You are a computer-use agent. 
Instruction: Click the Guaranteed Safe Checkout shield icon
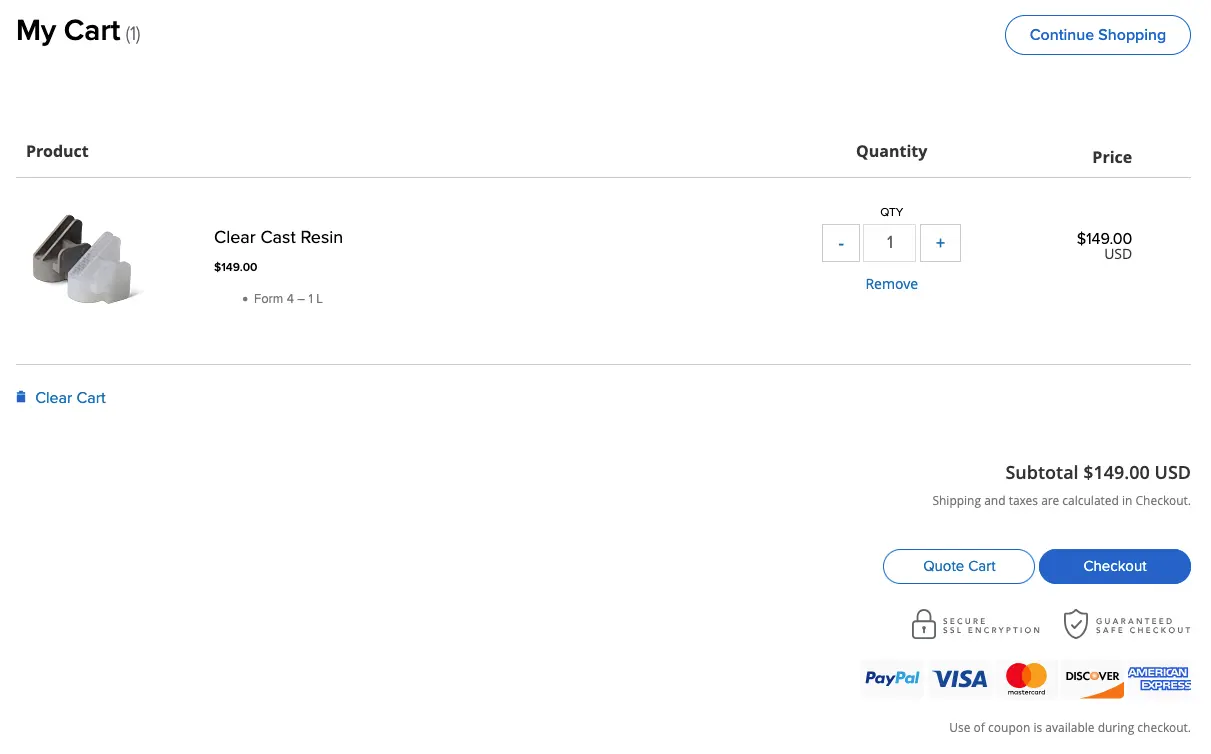click(1075, 625)
